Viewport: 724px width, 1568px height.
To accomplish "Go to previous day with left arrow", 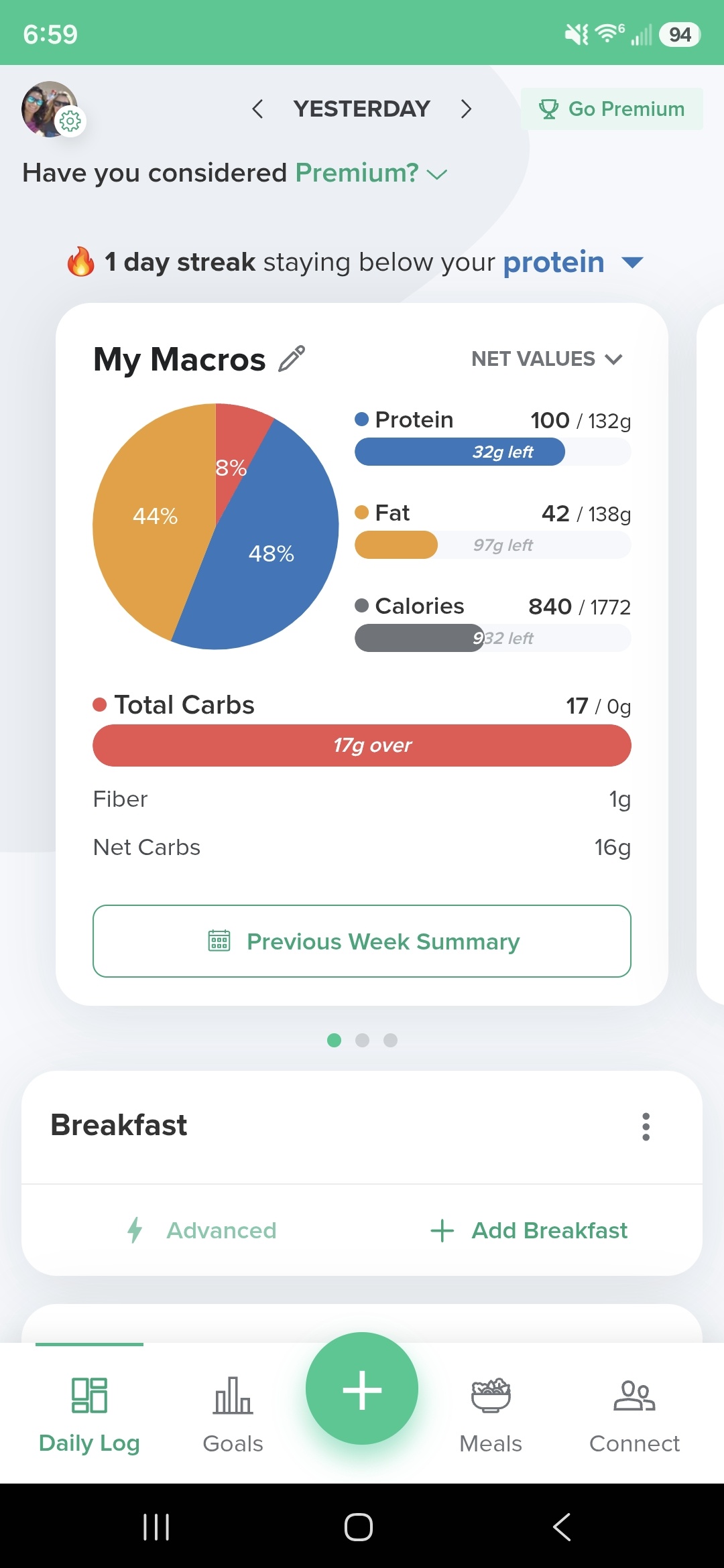I will click(257, 109).
